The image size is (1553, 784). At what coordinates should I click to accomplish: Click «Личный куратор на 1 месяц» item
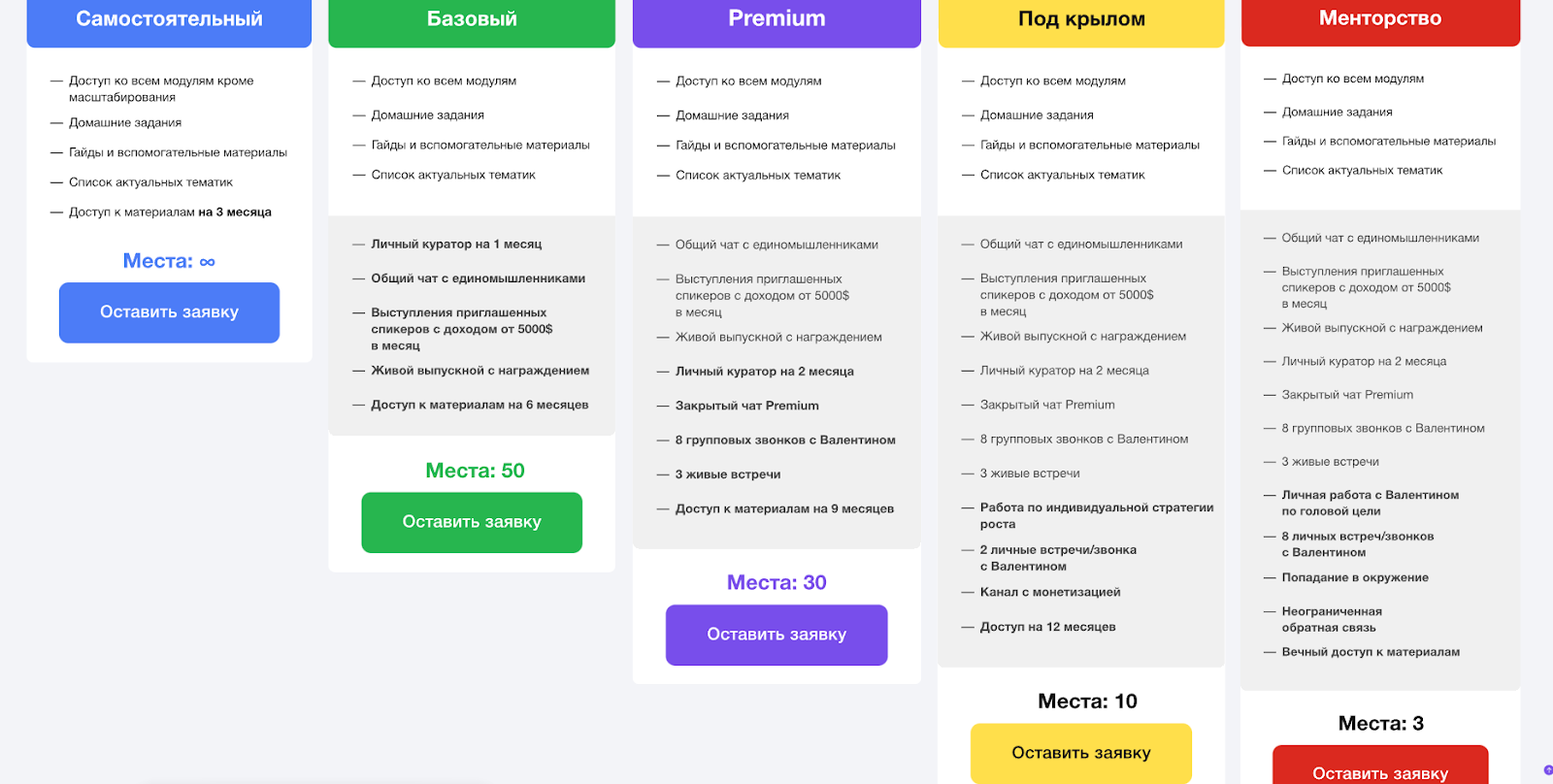point(456,245)
